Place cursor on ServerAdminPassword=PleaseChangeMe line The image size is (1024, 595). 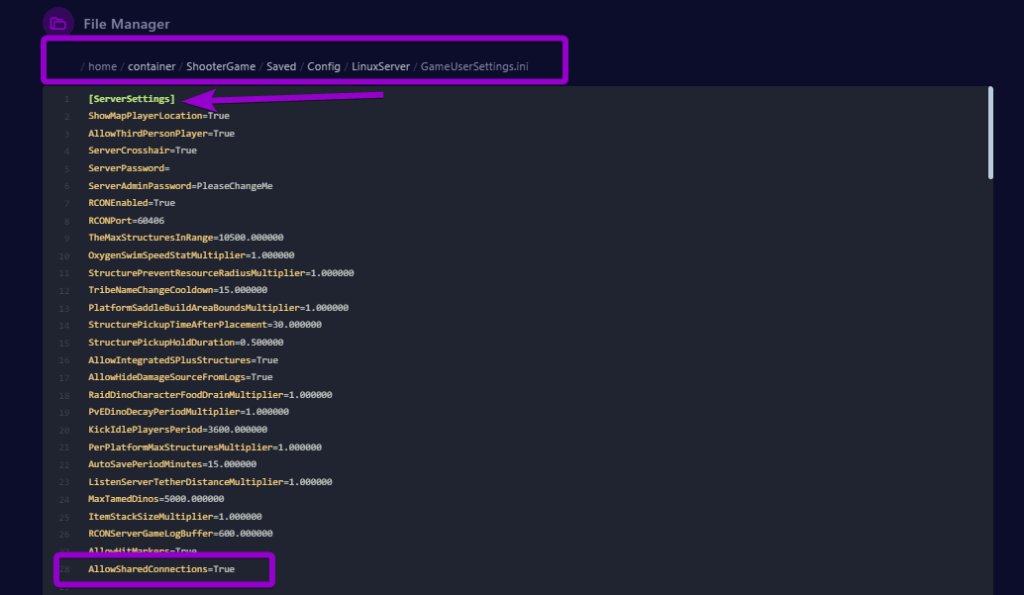coord(180,186)
